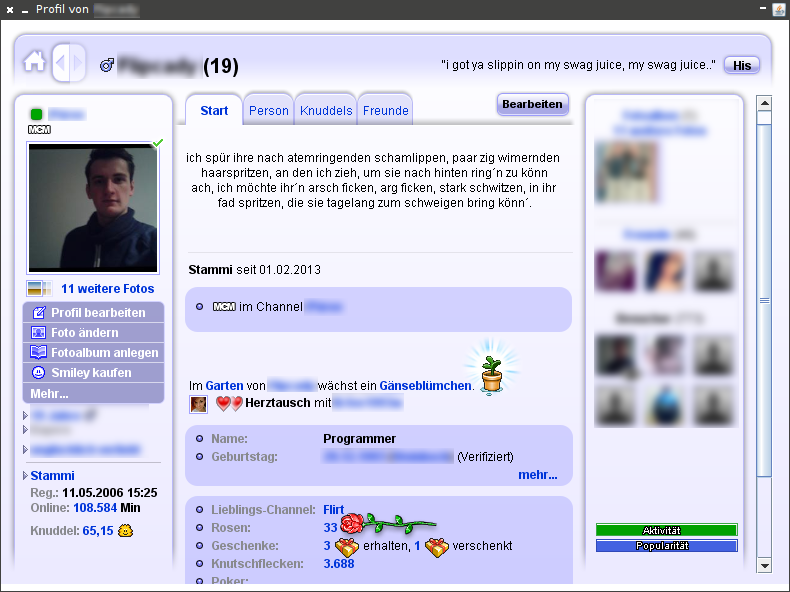790x592 pixels.
Task: Click the Knutschflecken count 3.688
Action: click(339, 564)
